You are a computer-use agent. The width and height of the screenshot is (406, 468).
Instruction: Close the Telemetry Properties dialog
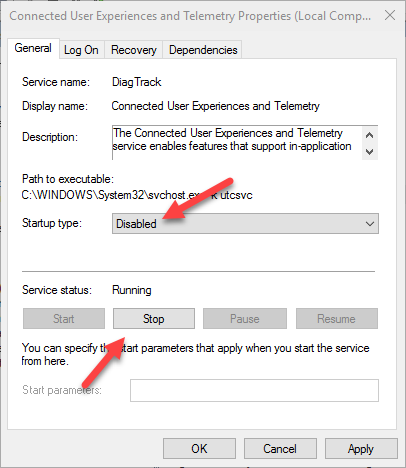(x=390, y=15)
